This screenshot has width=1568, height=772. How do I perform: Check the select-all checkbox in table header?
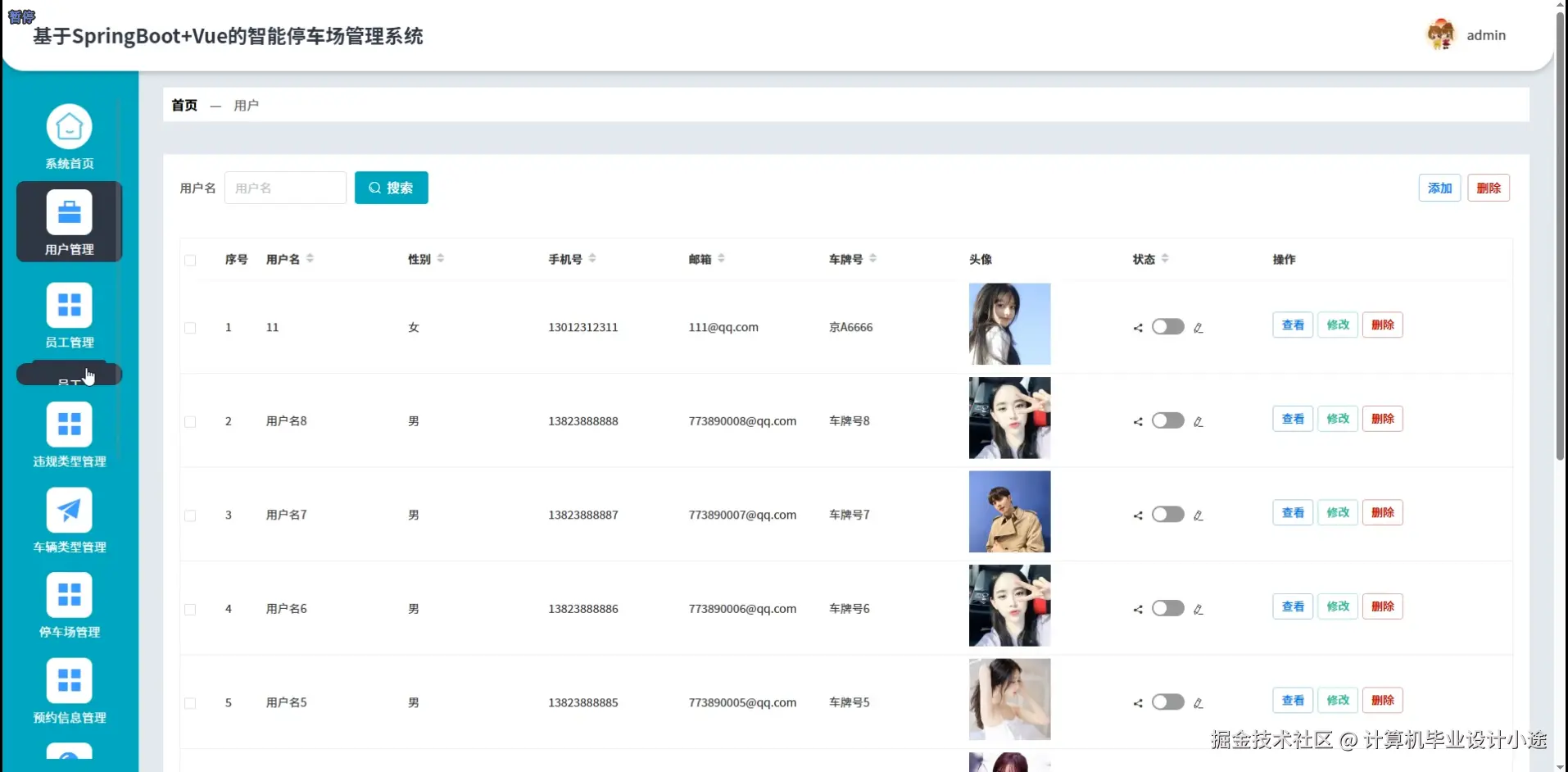(190, 260)
